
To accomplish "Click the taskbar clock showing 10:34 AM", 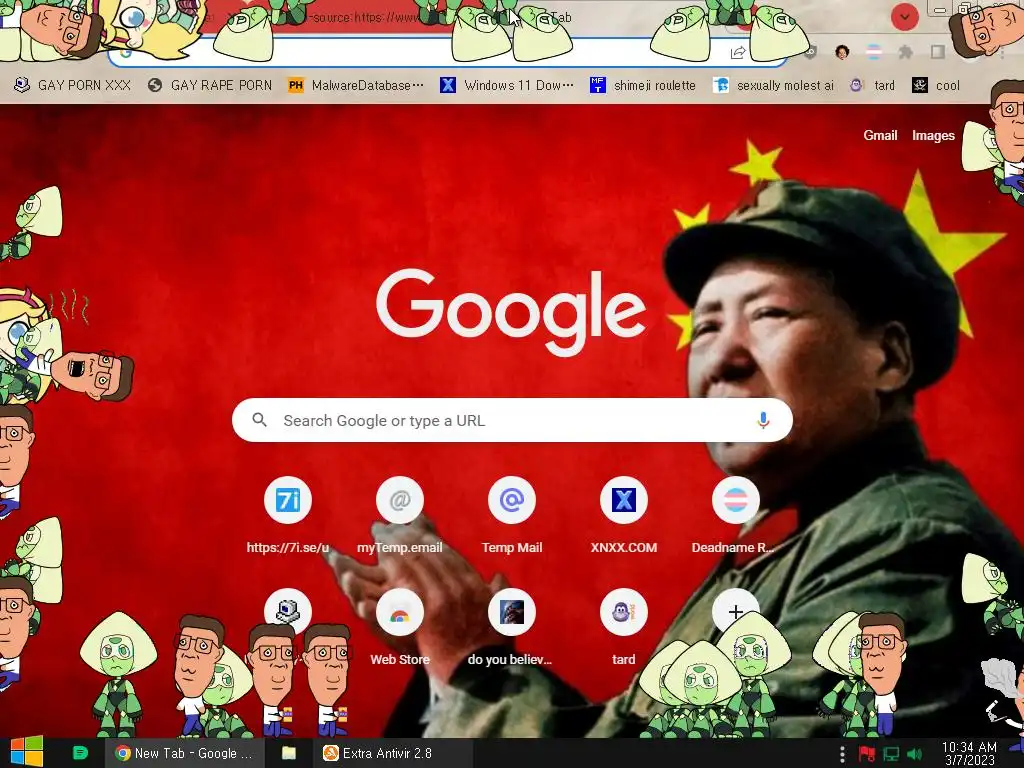I will coord(969,753).
